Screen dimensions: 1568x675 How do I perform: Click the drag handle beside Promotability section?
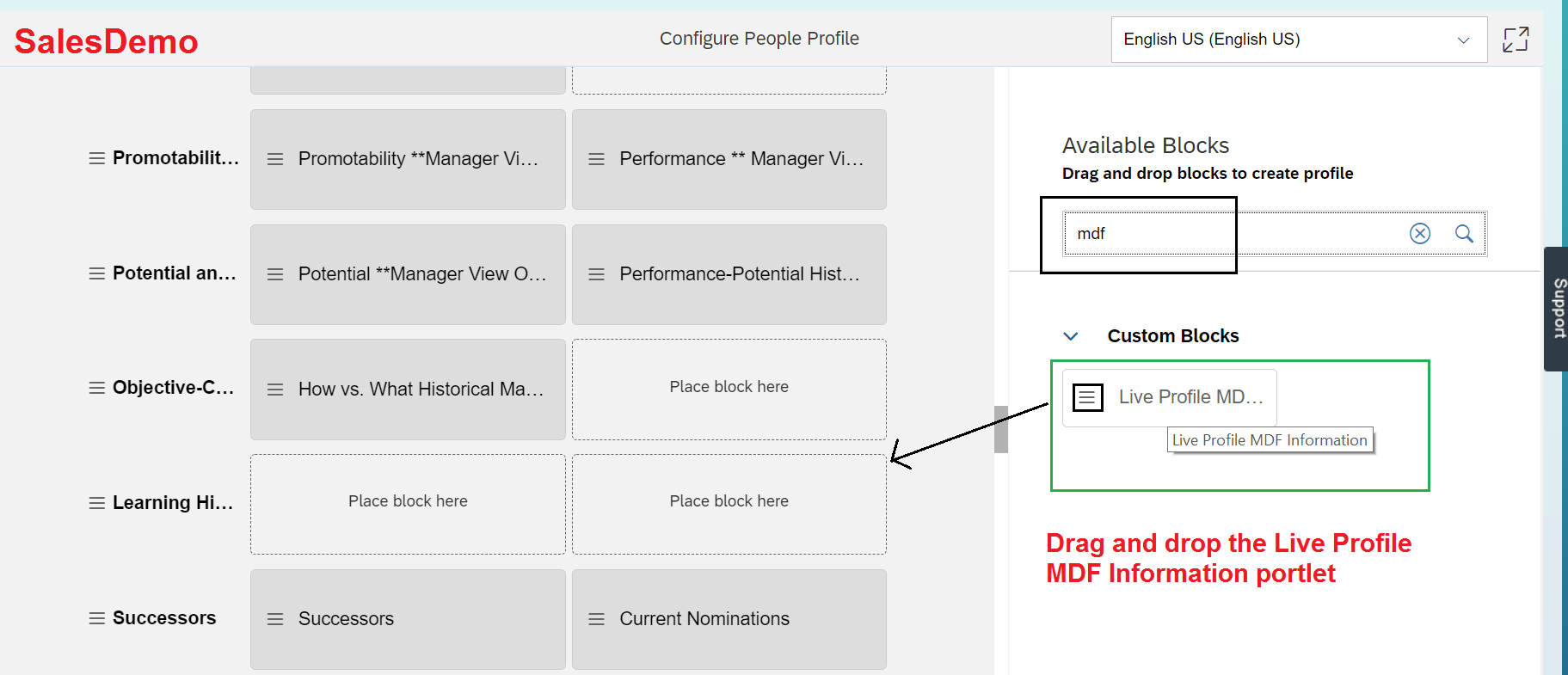tap(97, 158)
